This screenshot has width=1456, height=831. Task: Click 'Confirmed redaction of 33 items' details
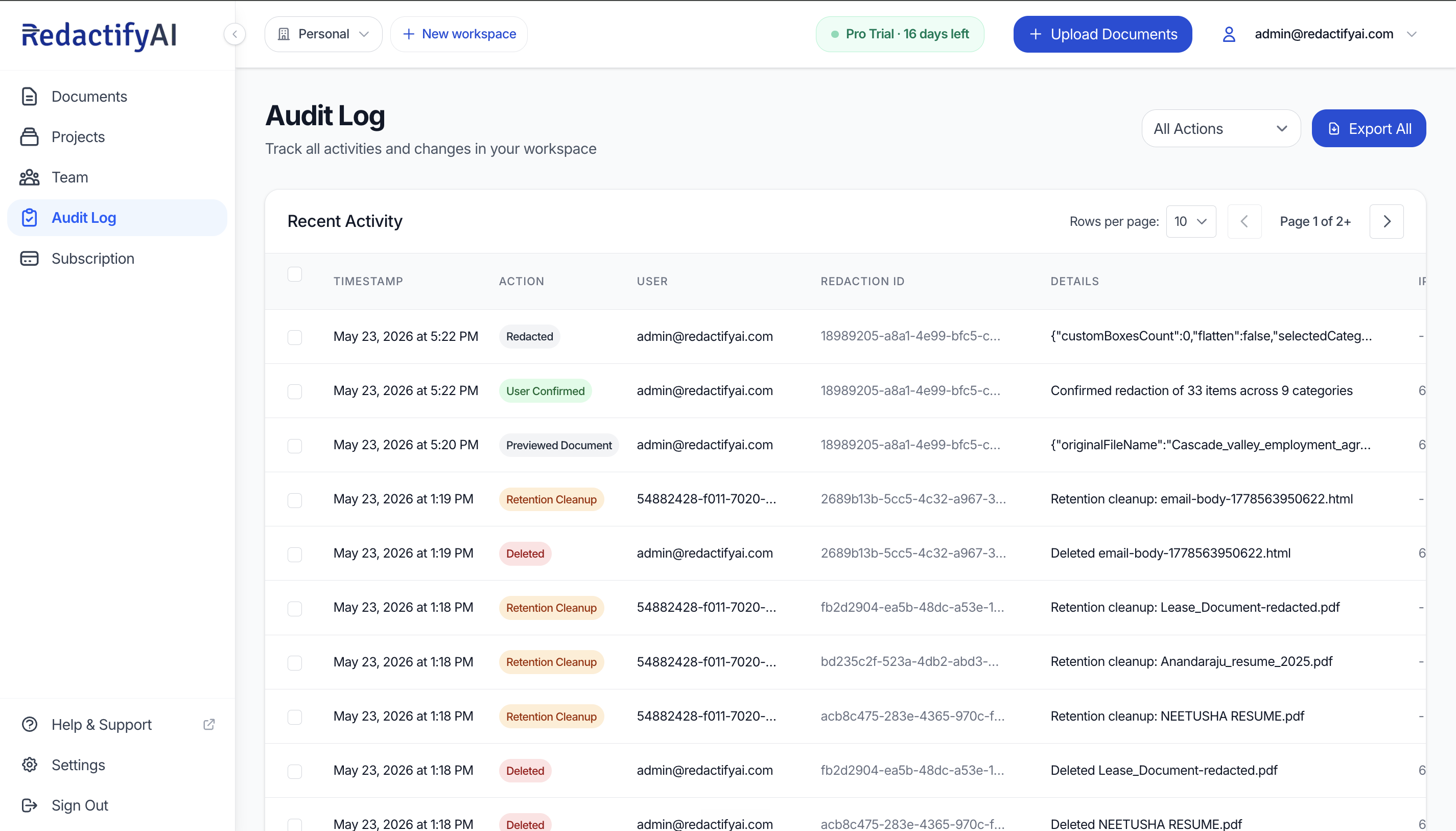pyautogui.click(x=1202, y=391)
